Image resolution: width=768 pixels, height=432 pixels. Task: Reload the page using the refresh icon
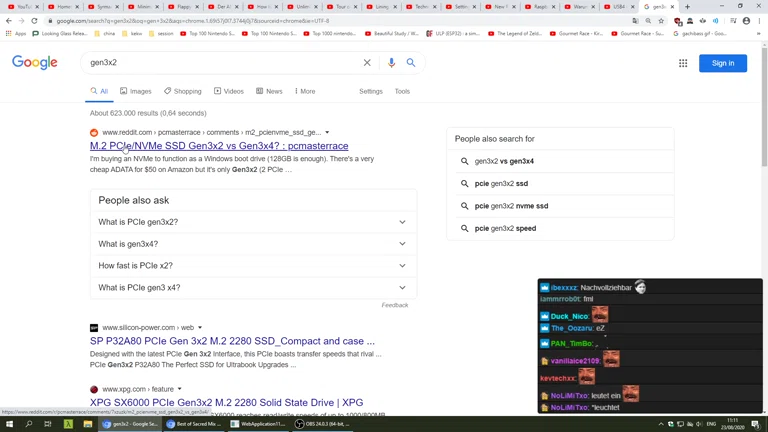click(34, 20)
